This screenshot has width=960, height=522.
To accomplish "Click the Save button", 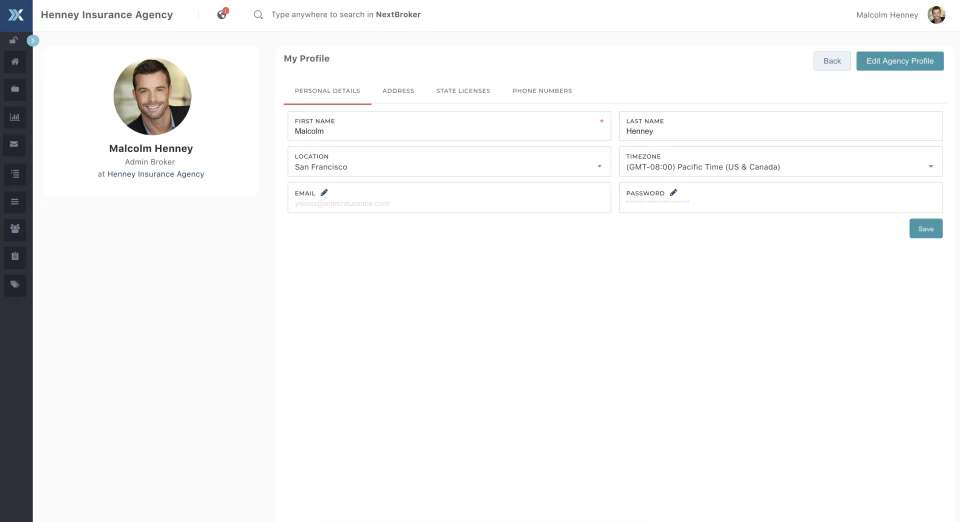I will (926, 229).
